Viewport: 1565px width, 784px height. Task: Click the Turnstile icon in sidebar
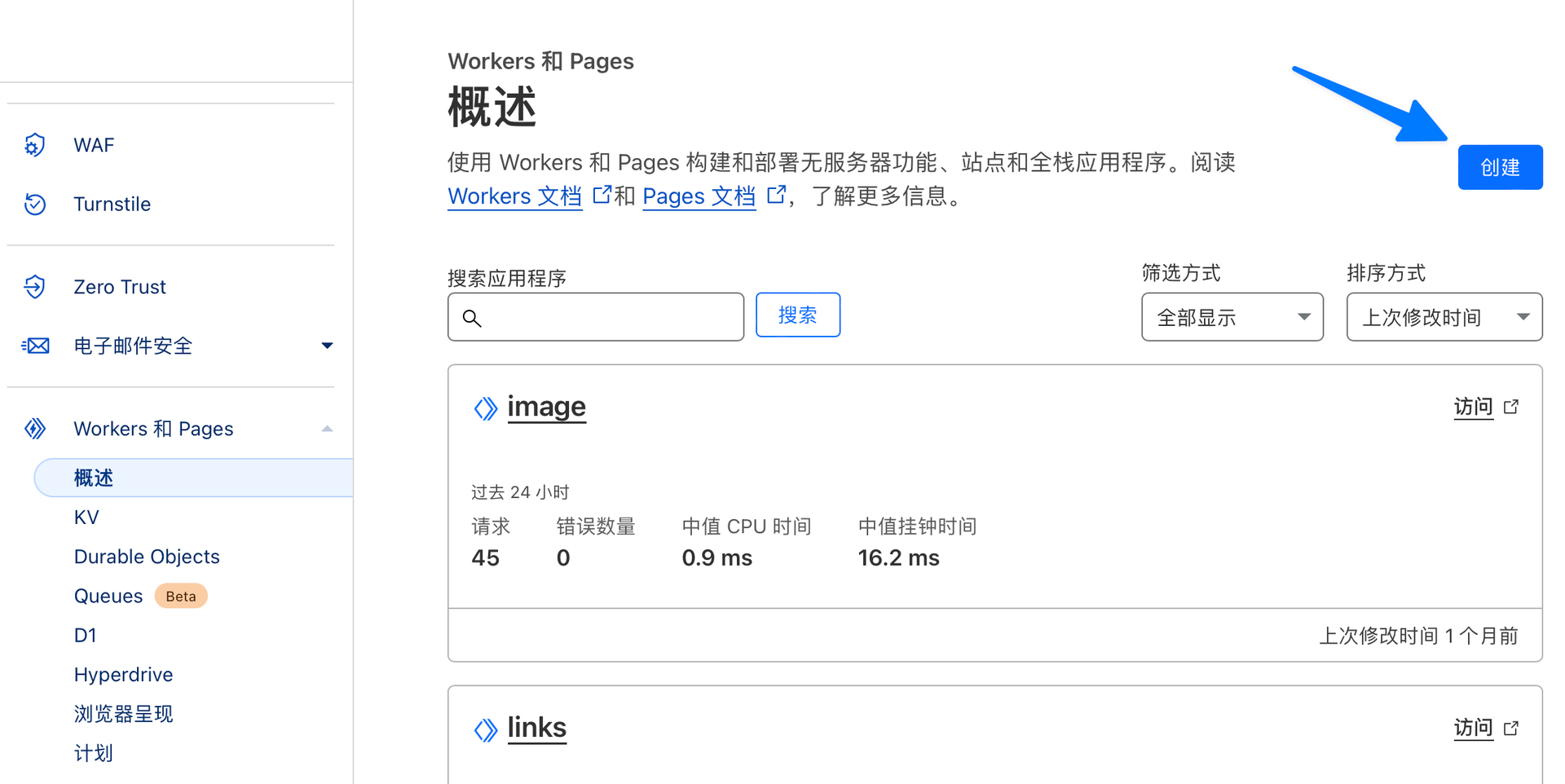34,204
